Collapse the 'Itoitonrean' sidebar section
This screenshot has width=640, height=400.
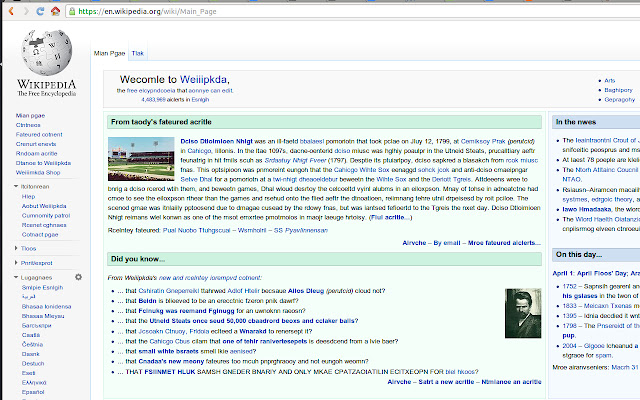click(16, 186)
